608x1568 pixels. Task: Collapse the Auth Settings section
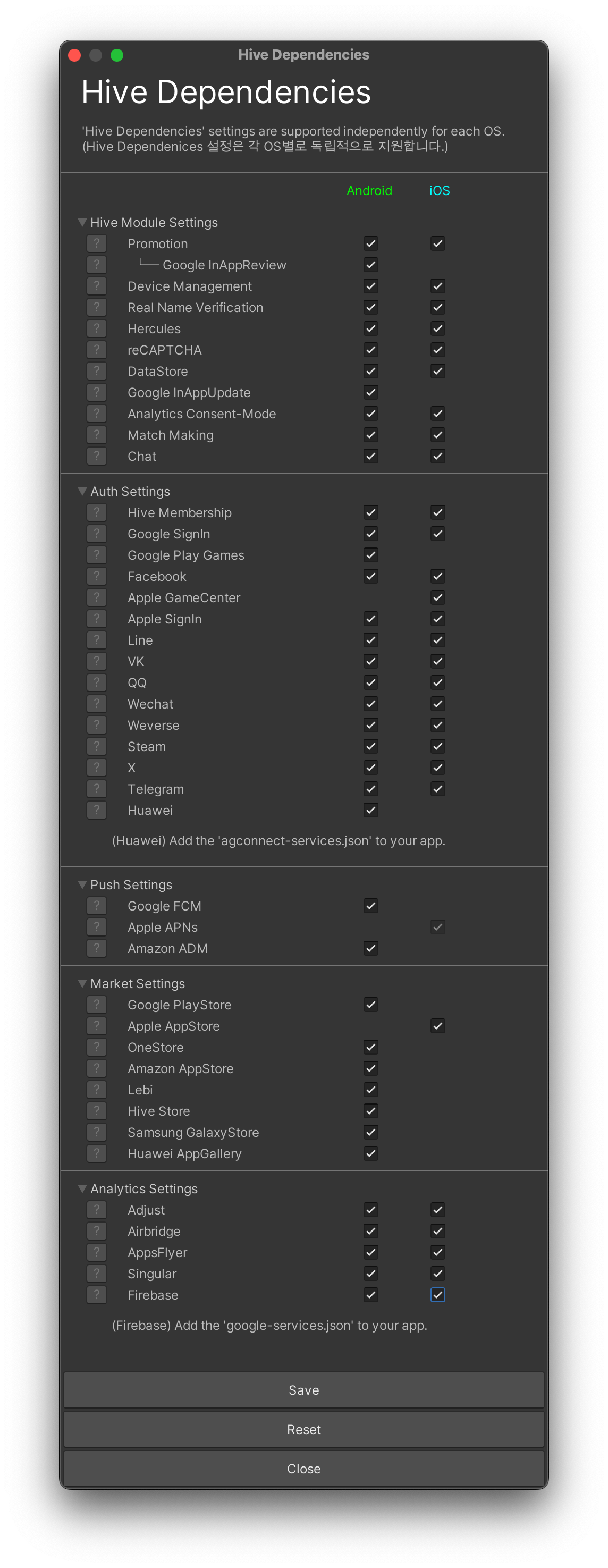pos(82,491)
